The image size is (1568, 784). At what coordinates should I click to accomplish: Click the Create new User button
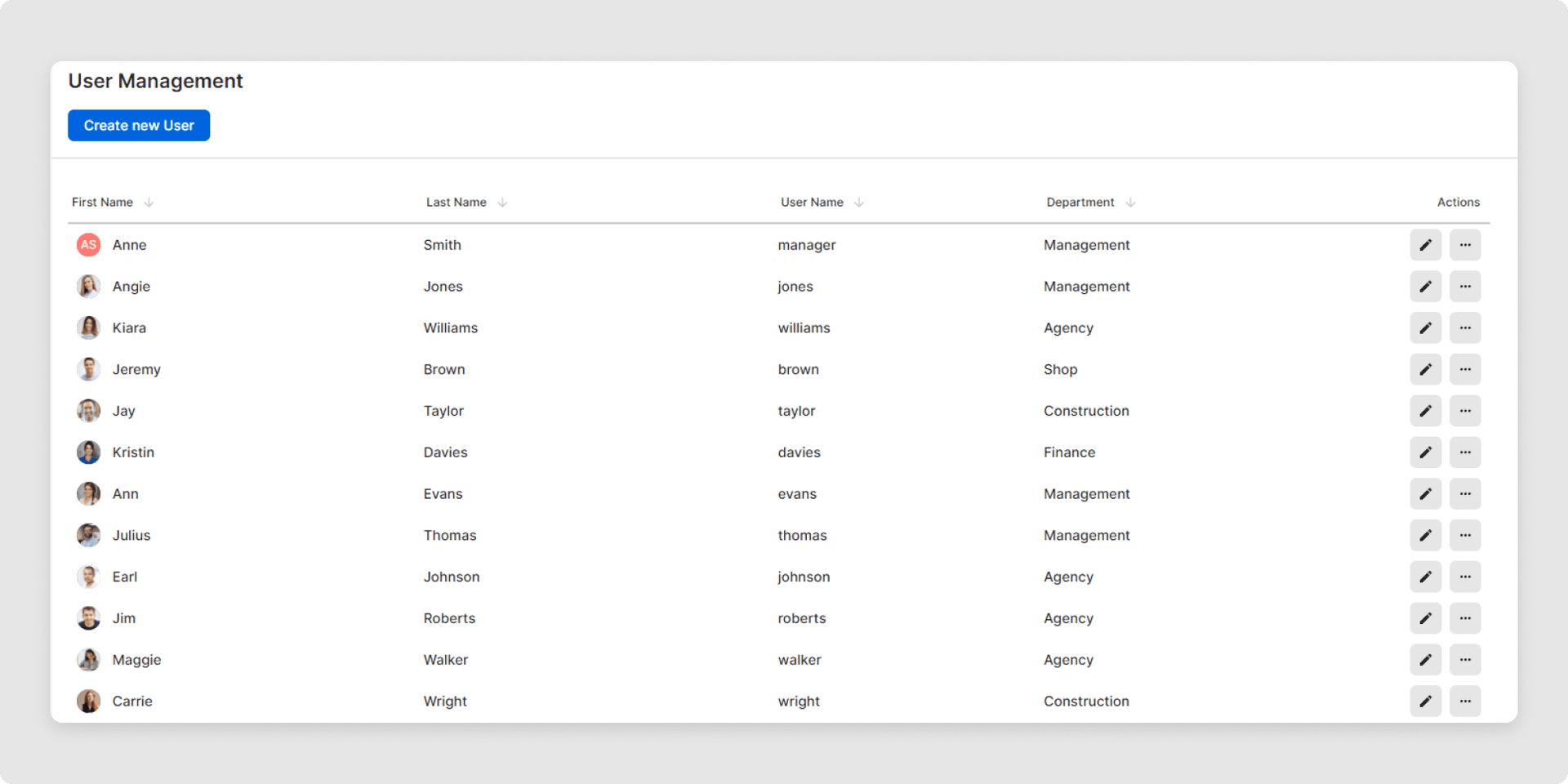[139, 126]
